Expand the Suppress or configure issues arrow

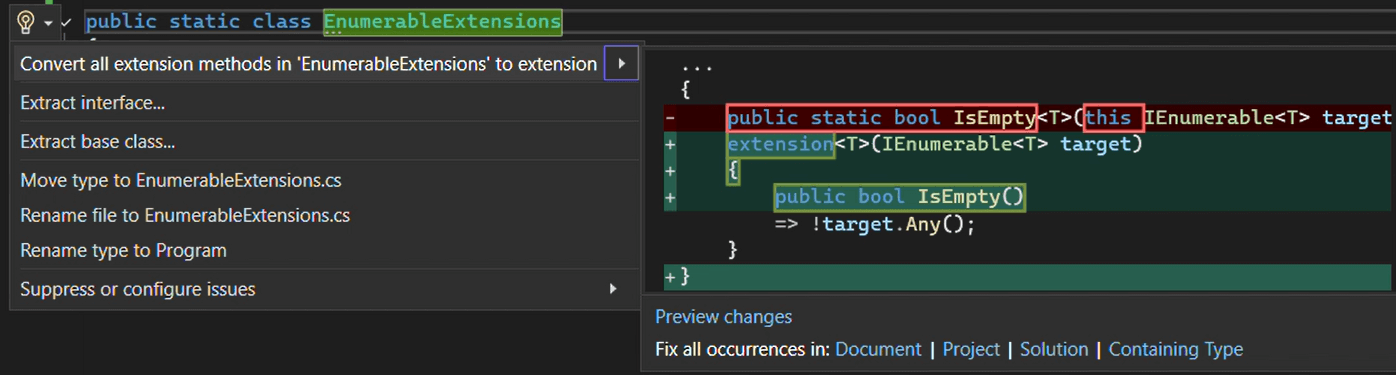tap(613, 289)
